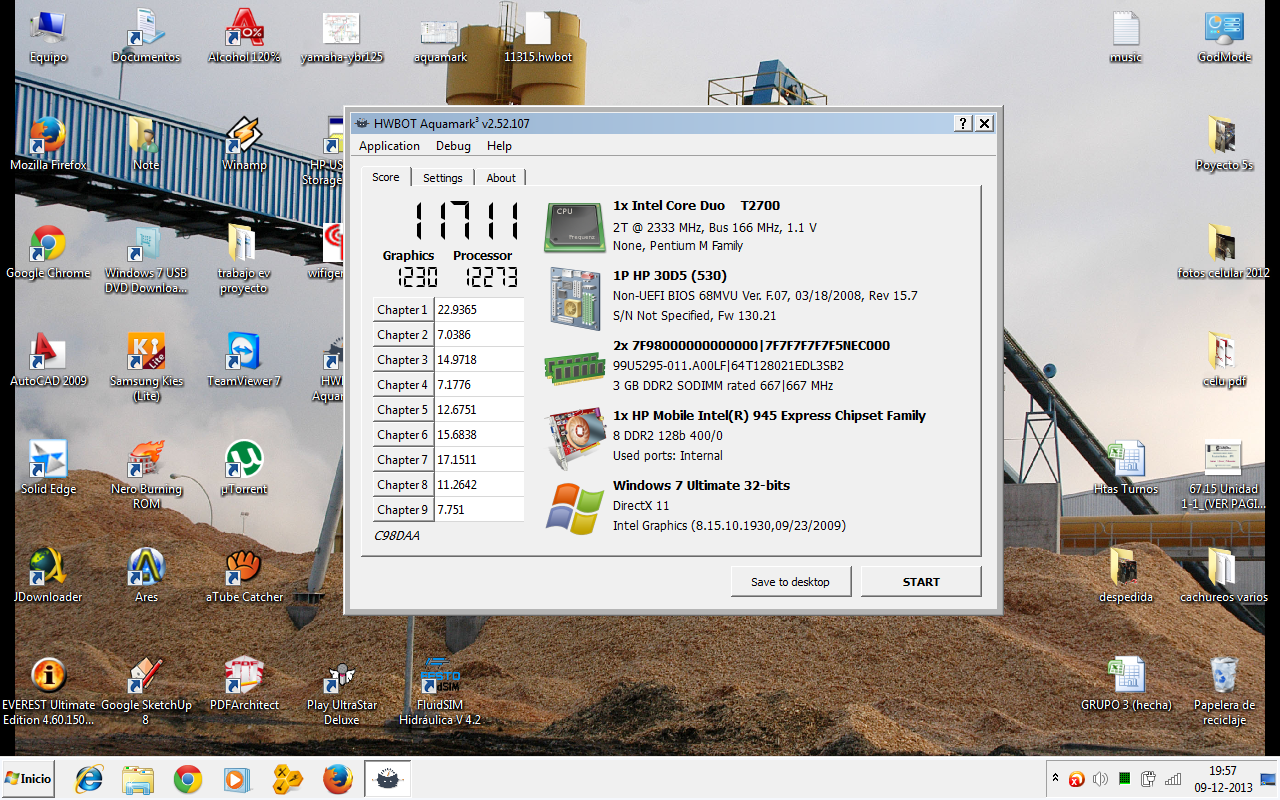
Task: Open the Debug menu
Action: coord(453,146)
